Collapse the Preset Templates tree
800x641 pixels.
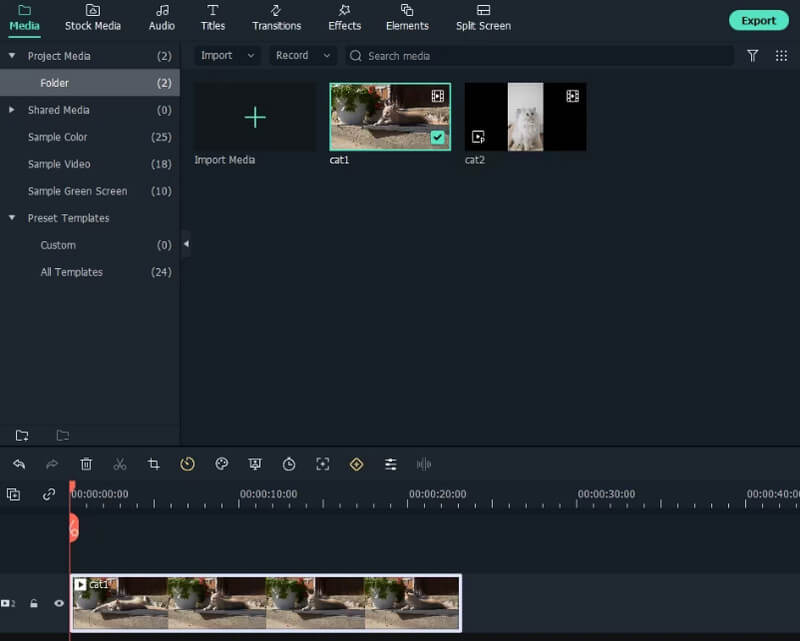coord(12,218)
